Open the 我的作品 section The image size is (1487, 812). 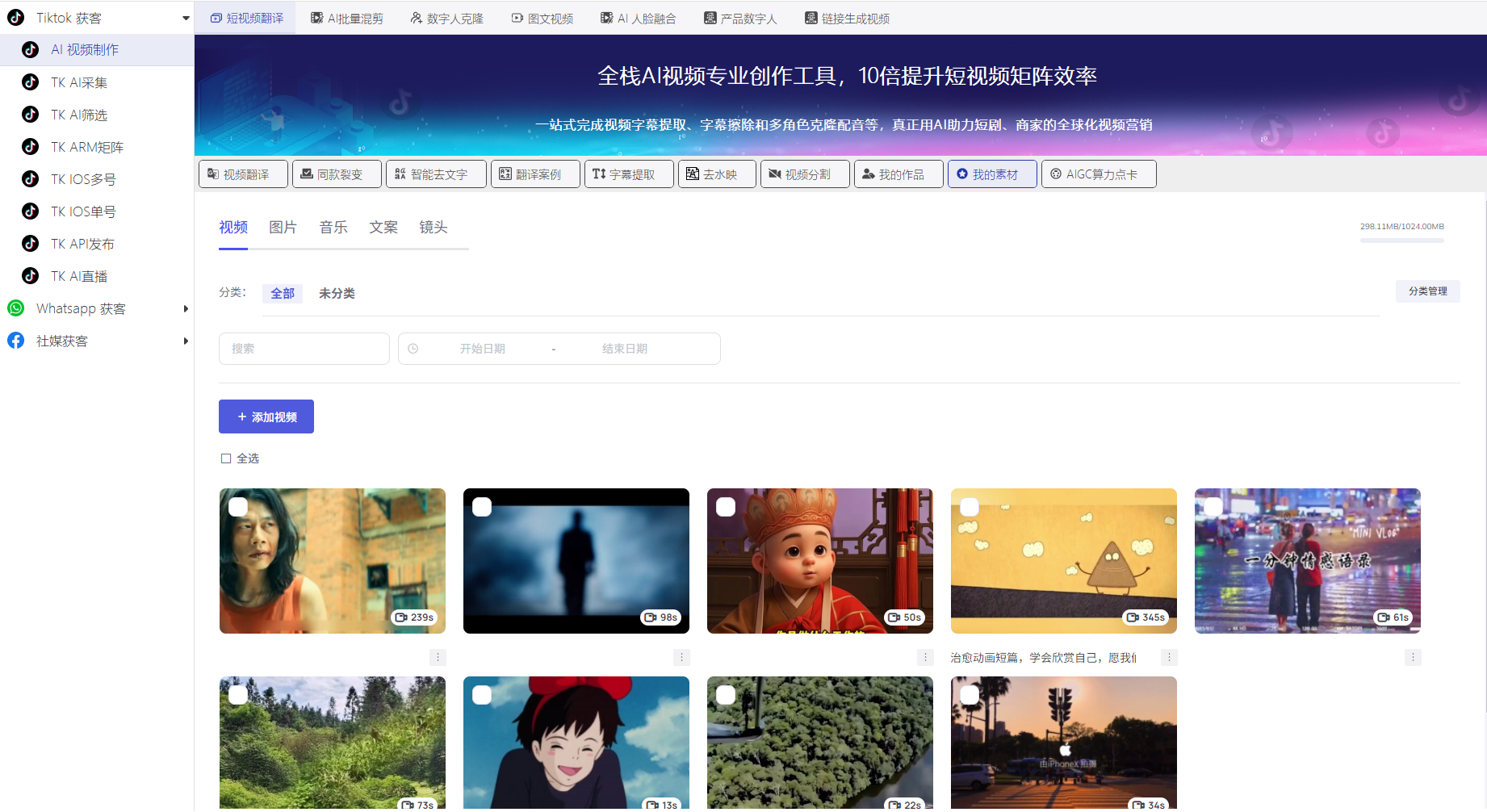[898, 174]
